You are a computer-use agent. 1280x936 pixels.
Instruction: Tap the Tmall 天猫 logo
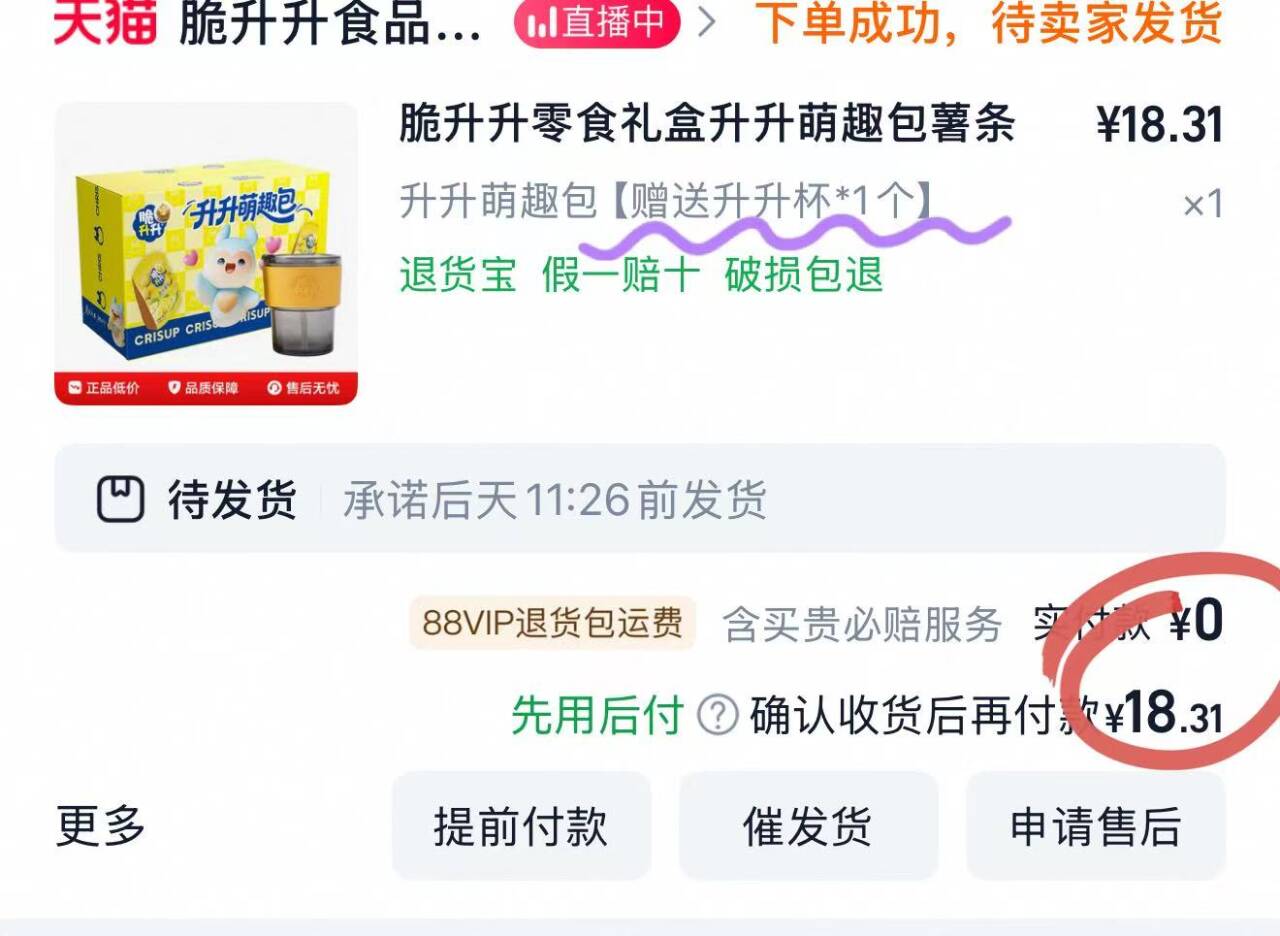pyautogui.click(x=106, y=22)
